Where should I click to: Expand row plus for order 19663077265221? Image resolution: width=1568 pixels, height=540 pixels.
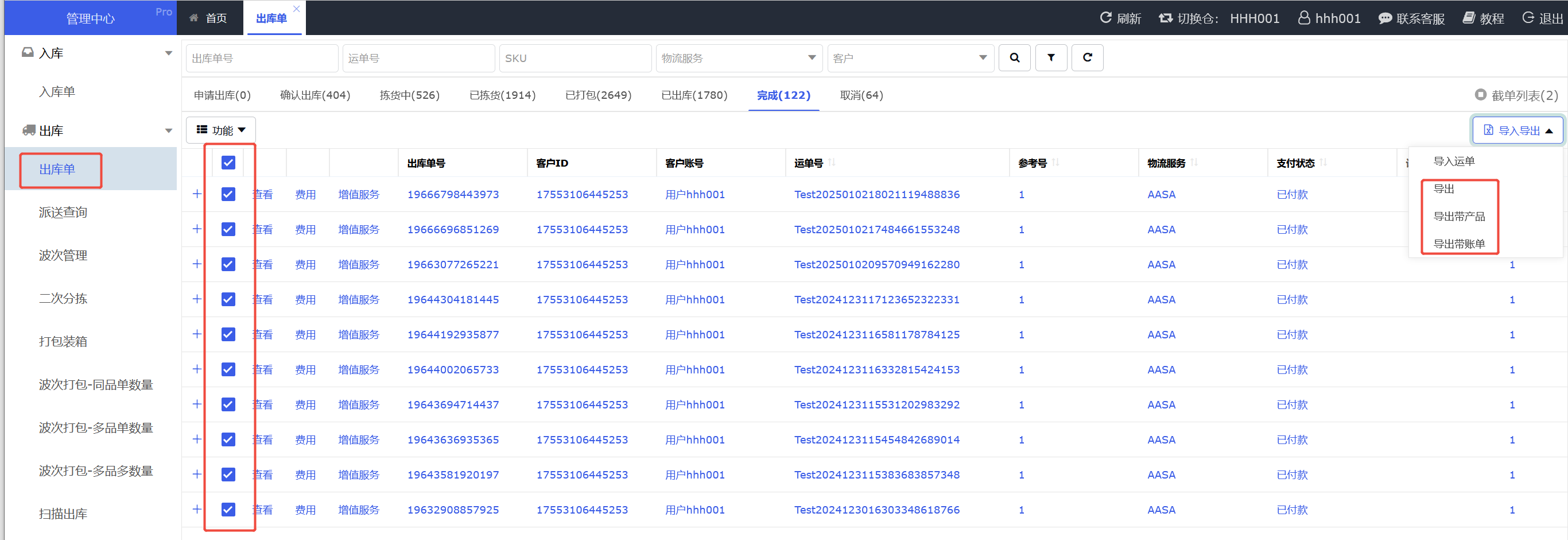197,264
